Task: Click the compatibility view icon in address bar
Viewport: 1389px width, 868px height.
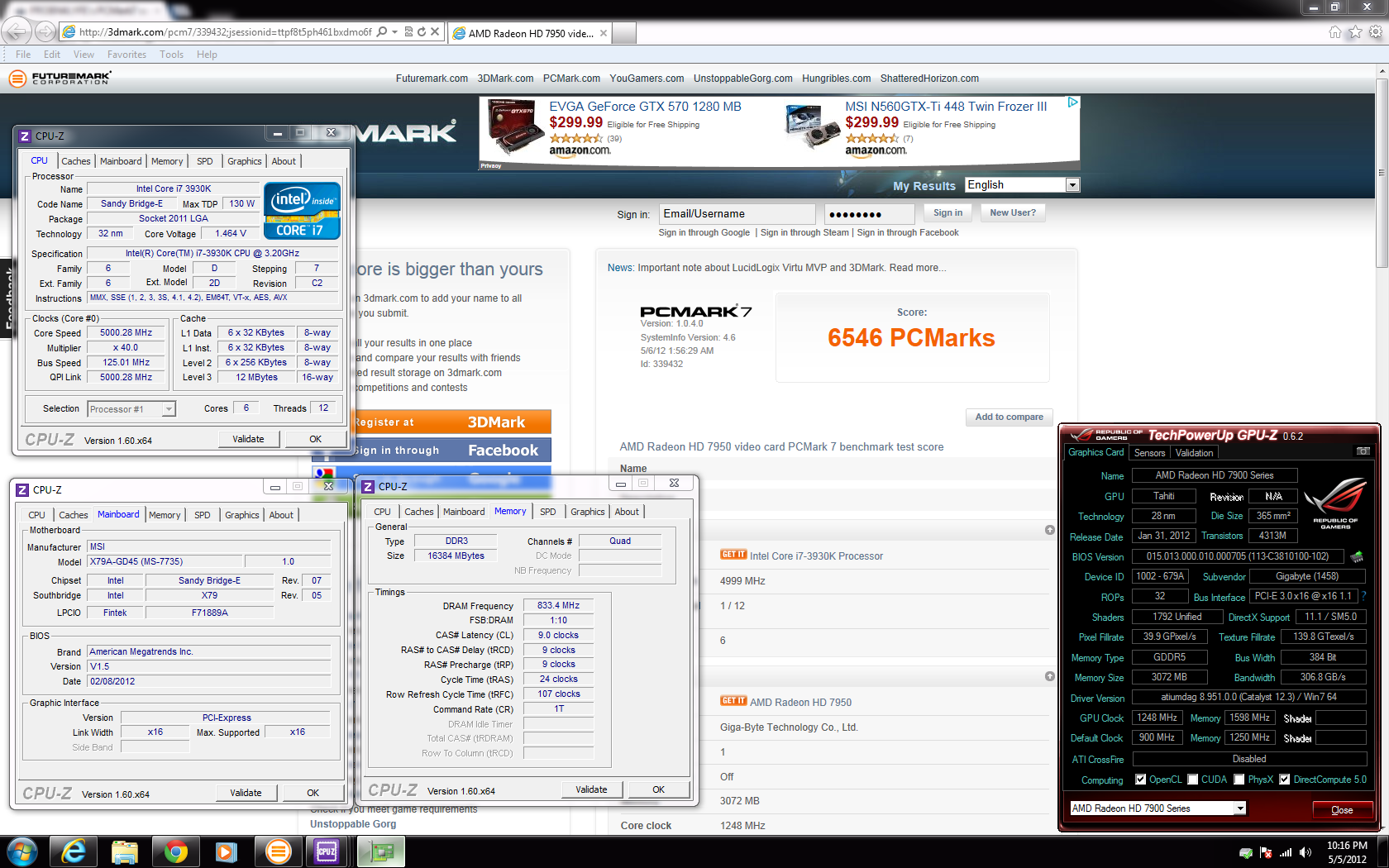Action: point(408,32)
